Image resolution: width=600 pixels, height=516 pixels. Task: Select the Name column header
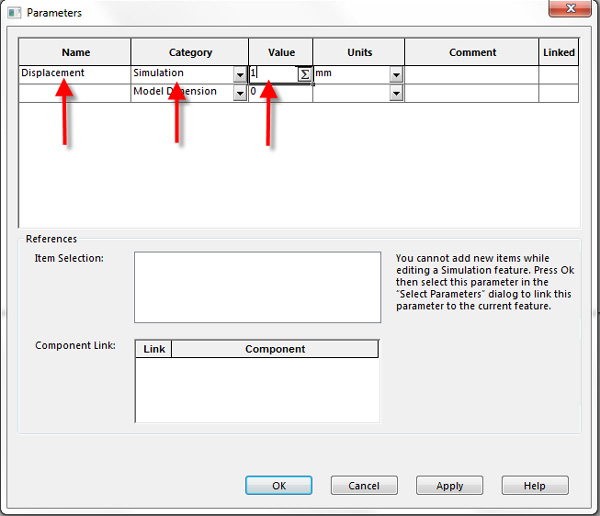coord(75,52)
